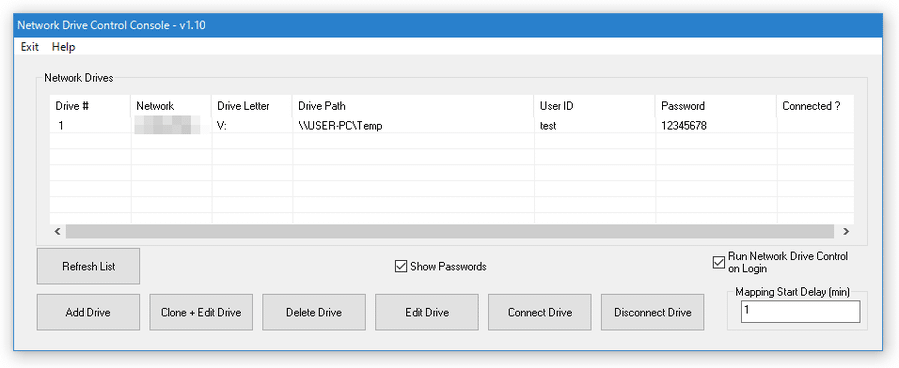Open the Exit menu
The width and height of the screenshot is (899, 368).
tap(30, 47)
